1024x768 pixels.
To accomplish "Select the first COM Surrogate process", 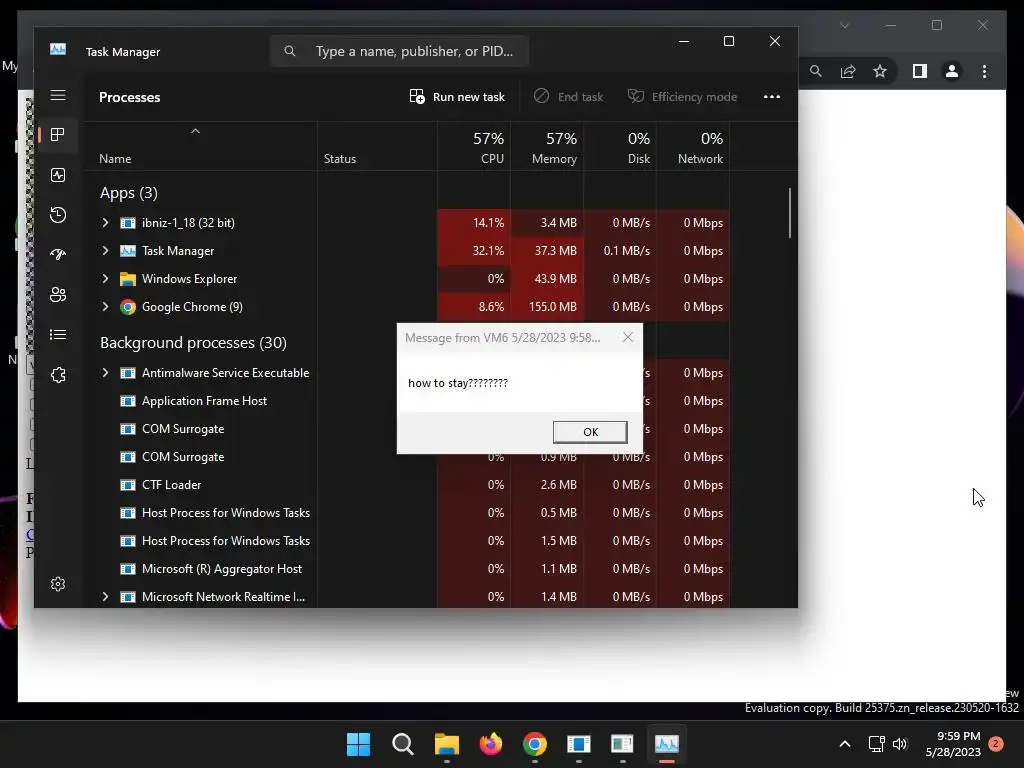I will (183, 429).
